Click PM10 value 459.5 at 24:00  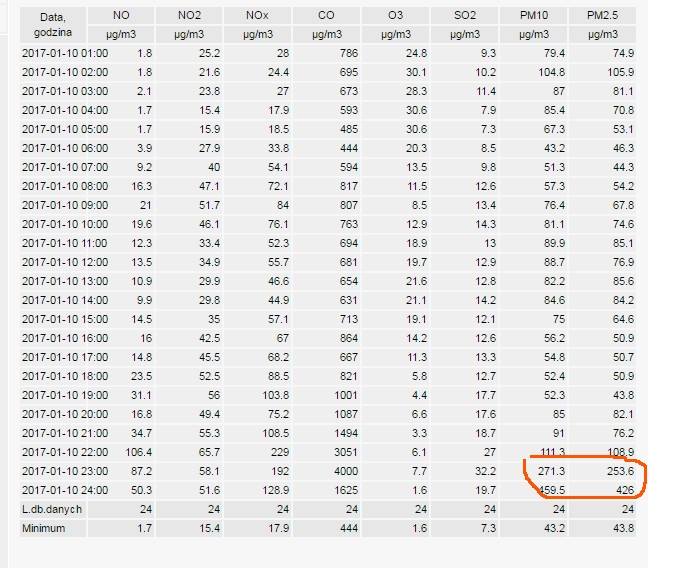(x=551, y=490)
